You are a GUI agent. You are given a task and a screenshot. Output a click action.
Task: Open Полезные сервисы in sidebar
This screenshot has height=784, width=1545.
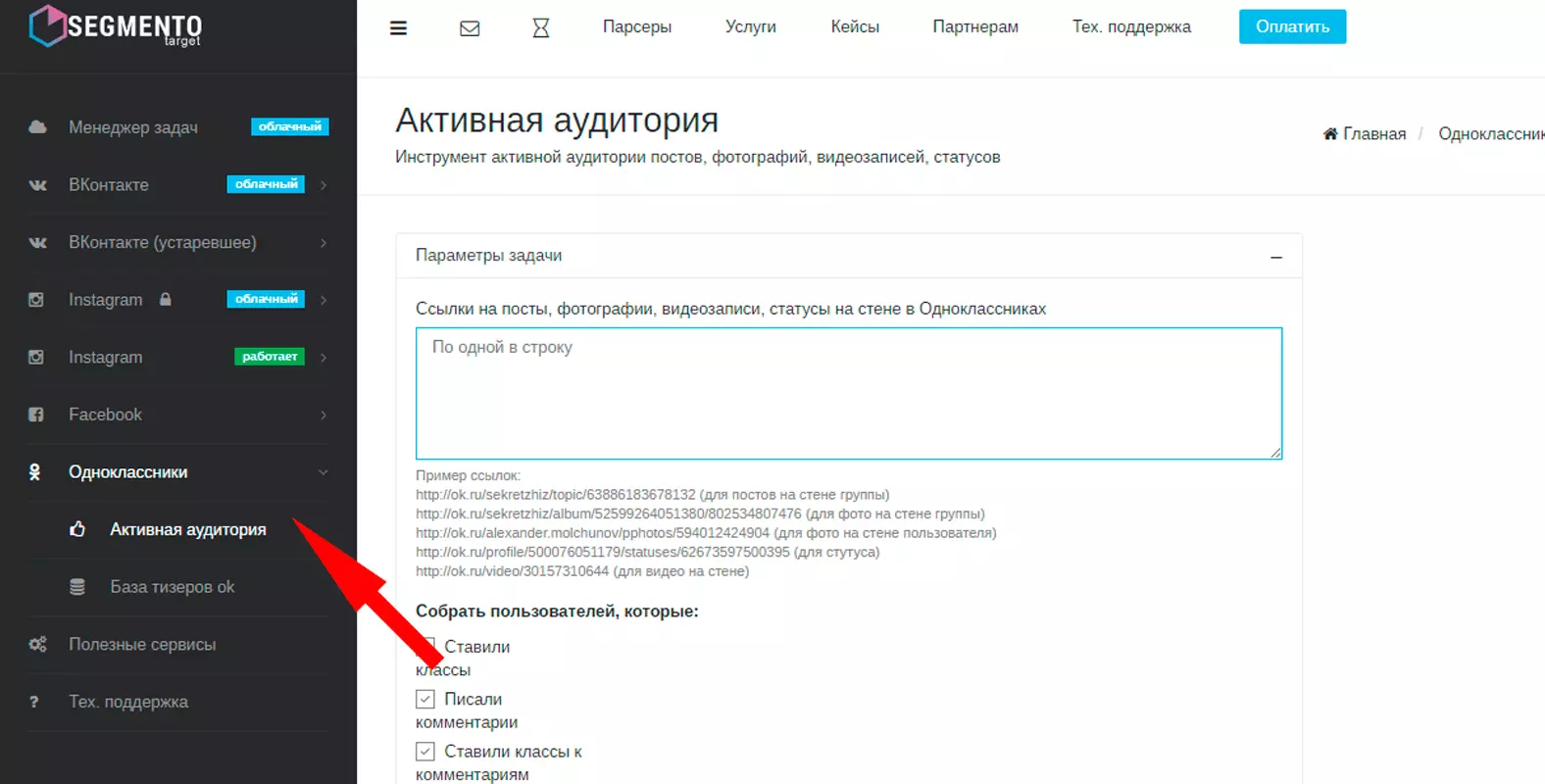coord(142,645)
